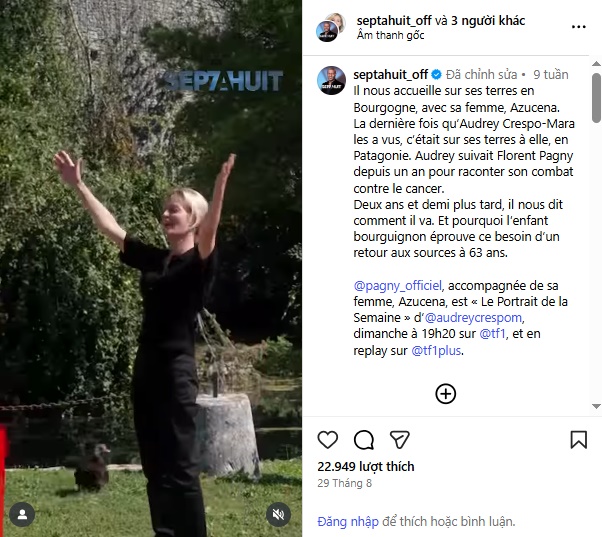The height and width of the screenshot is (537, 602).
Task: Click Âm thanh gốc audio link
Action: 390,35
